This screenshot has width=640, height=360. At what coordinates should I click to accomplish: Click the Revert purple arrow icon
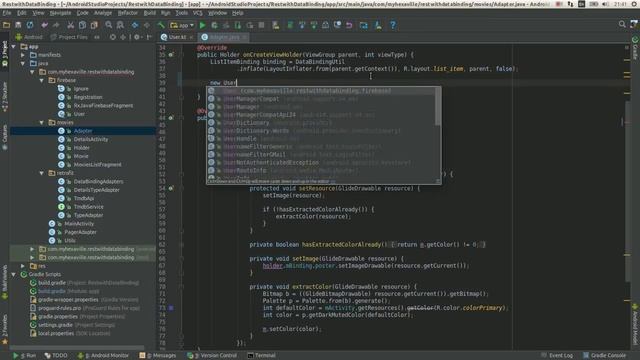pos(349,25)
